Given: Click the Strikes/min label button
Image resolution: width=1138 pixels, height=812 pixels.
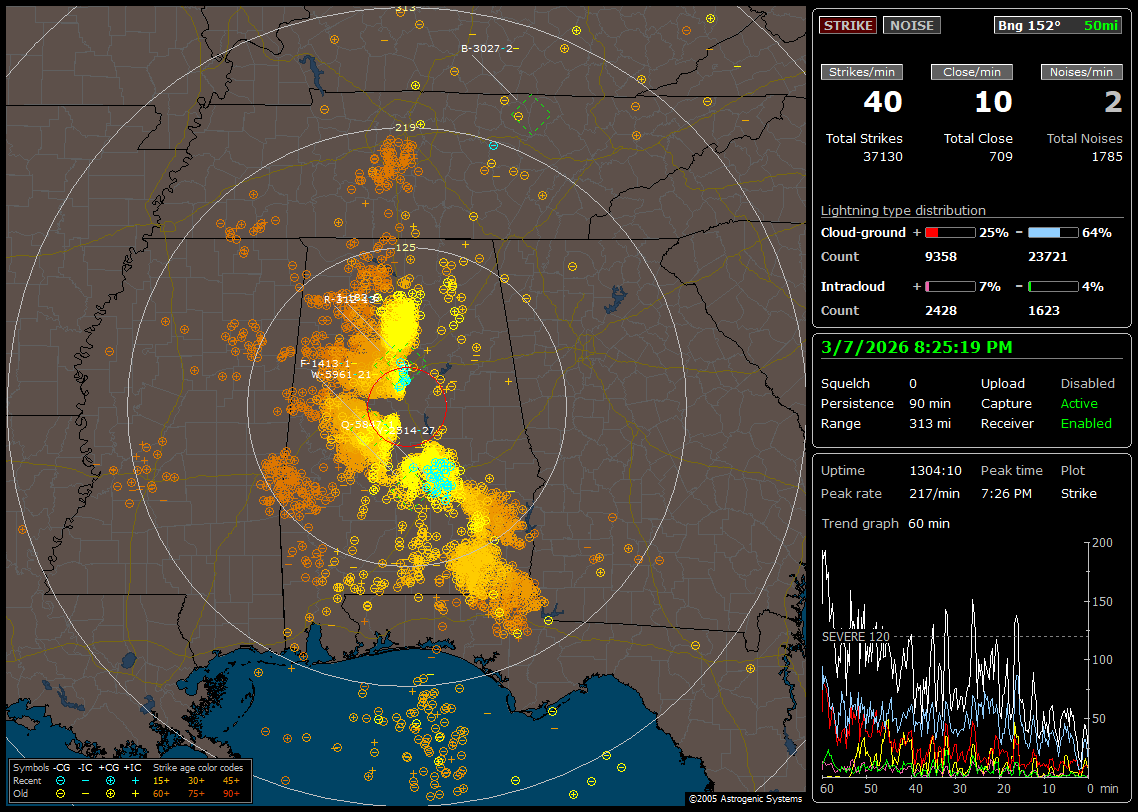Looking at the screenshot, I should 861,72.
